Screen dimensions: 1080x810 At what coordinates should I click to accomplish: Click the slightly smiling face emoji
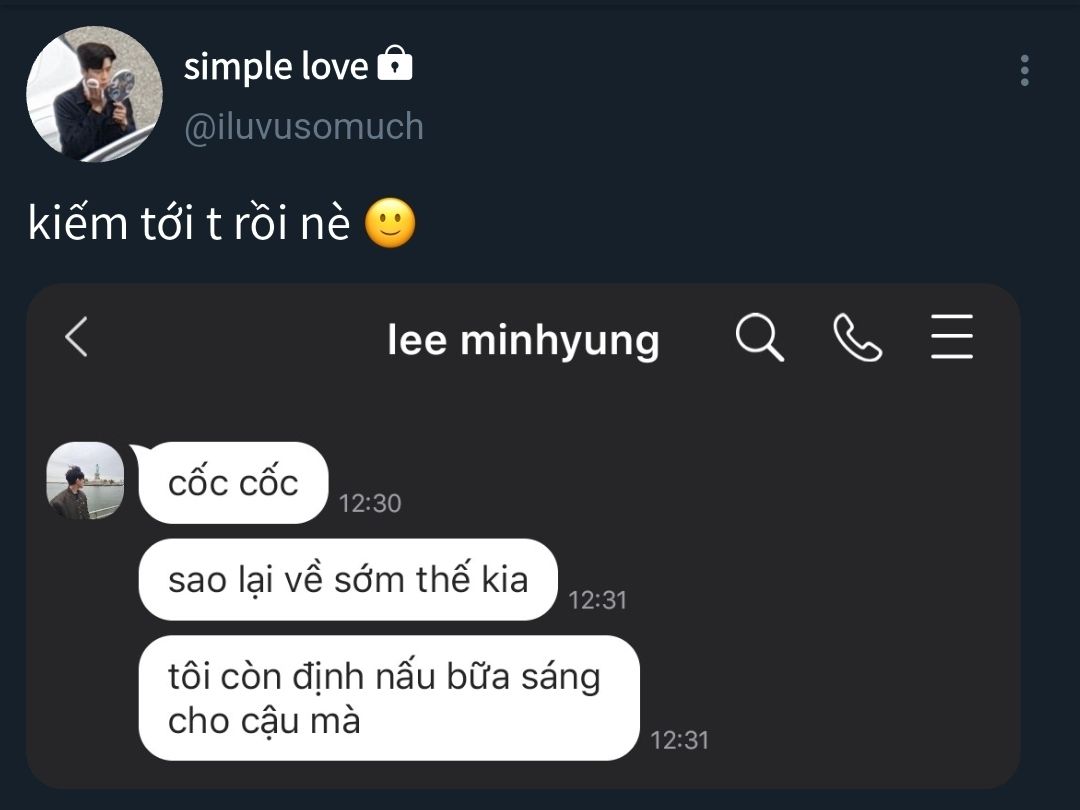click(x=389, y=224)
